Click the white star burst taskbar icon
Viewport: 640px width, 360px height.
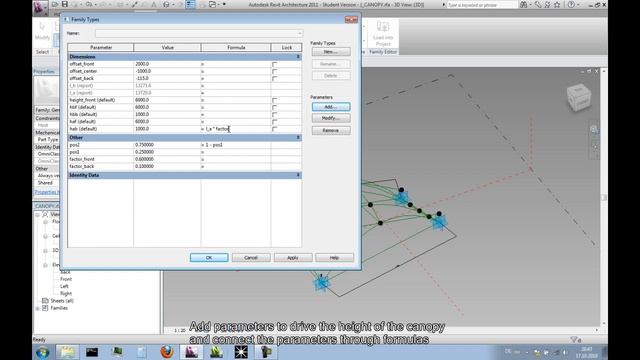click(241, 352)
